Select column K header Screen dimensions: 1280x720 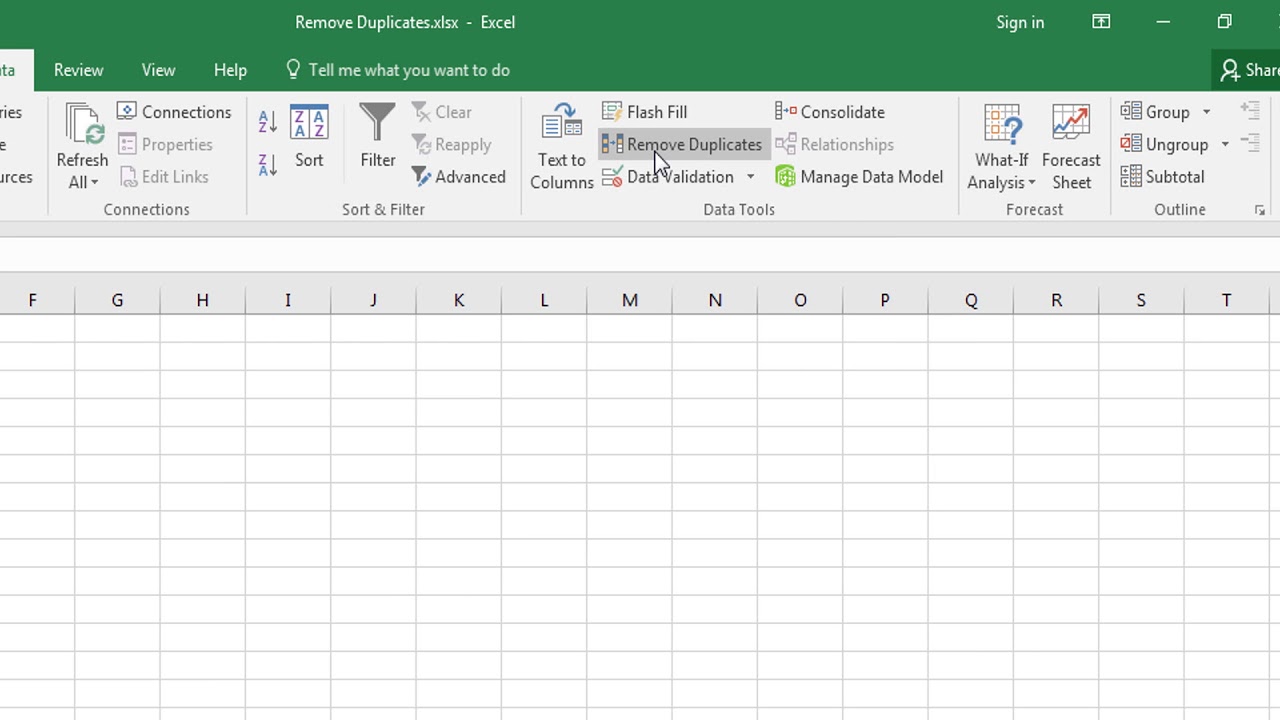(x=459, y=300)
